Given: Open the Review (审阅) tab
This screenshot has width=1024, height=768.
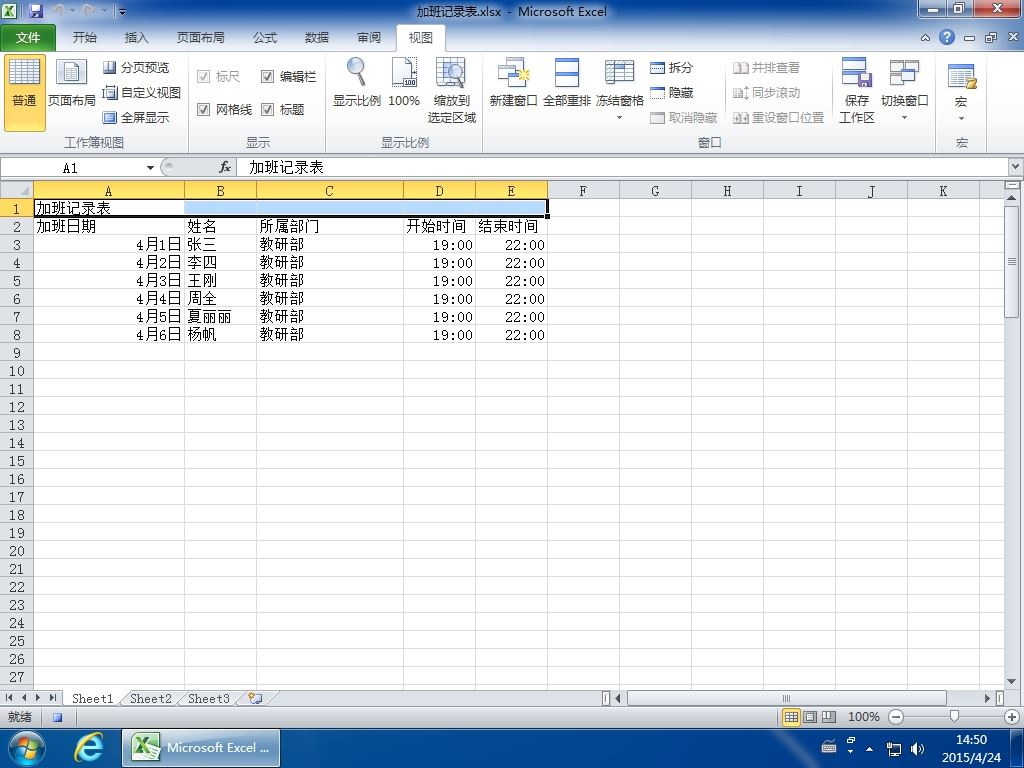Looking at the screenshot, I should coord(369,38).
